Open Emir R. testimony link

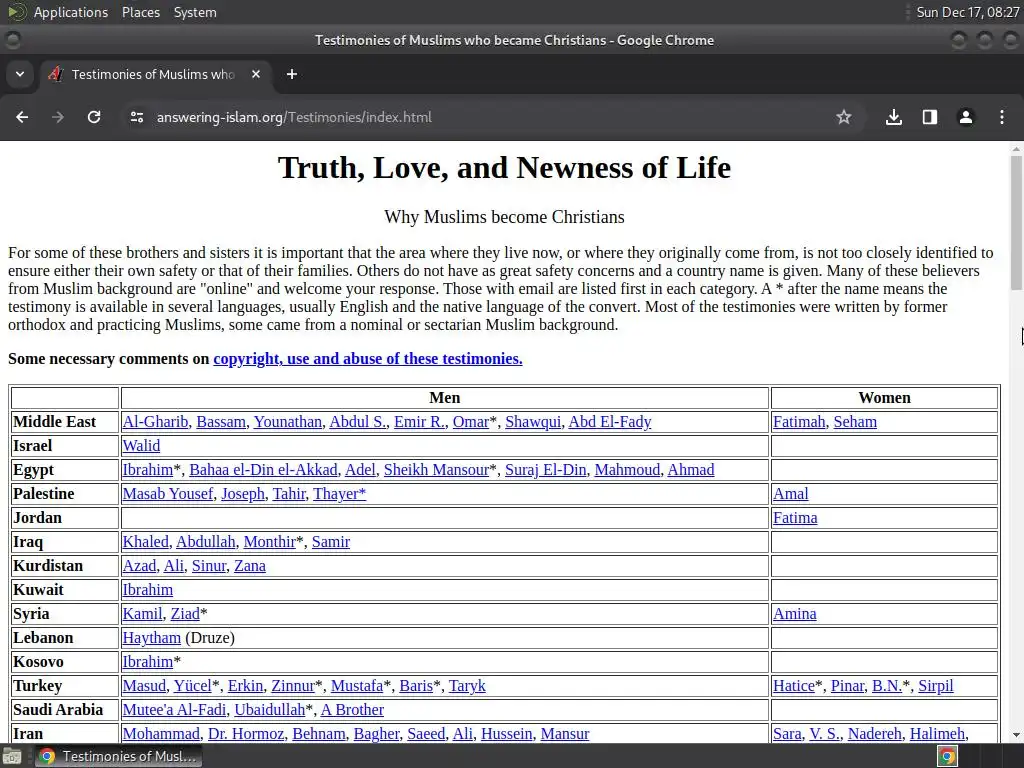pos(419,422)
